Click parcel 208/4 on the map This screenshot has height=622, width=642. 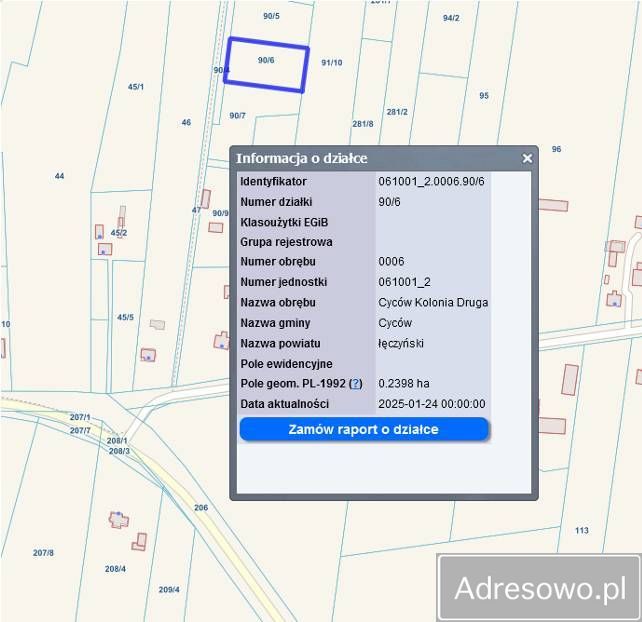(x=115, y=569)
